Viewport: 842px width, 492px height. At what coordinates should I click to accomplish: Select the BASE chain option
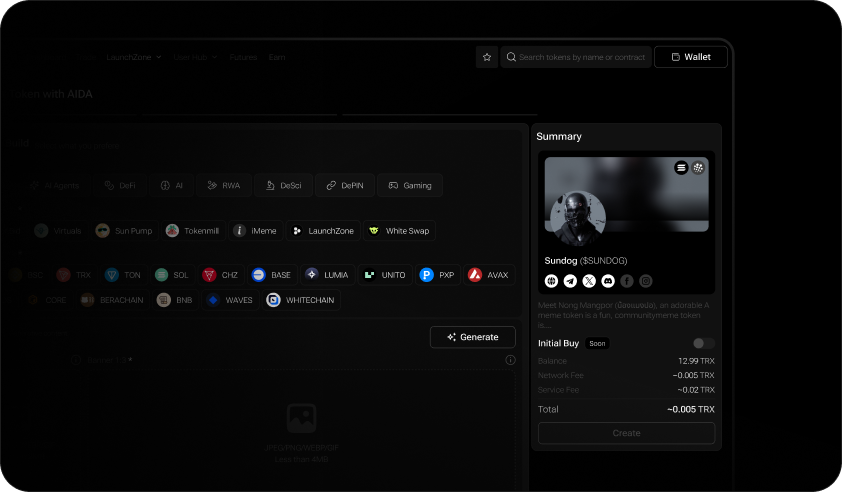pos(271,274)
